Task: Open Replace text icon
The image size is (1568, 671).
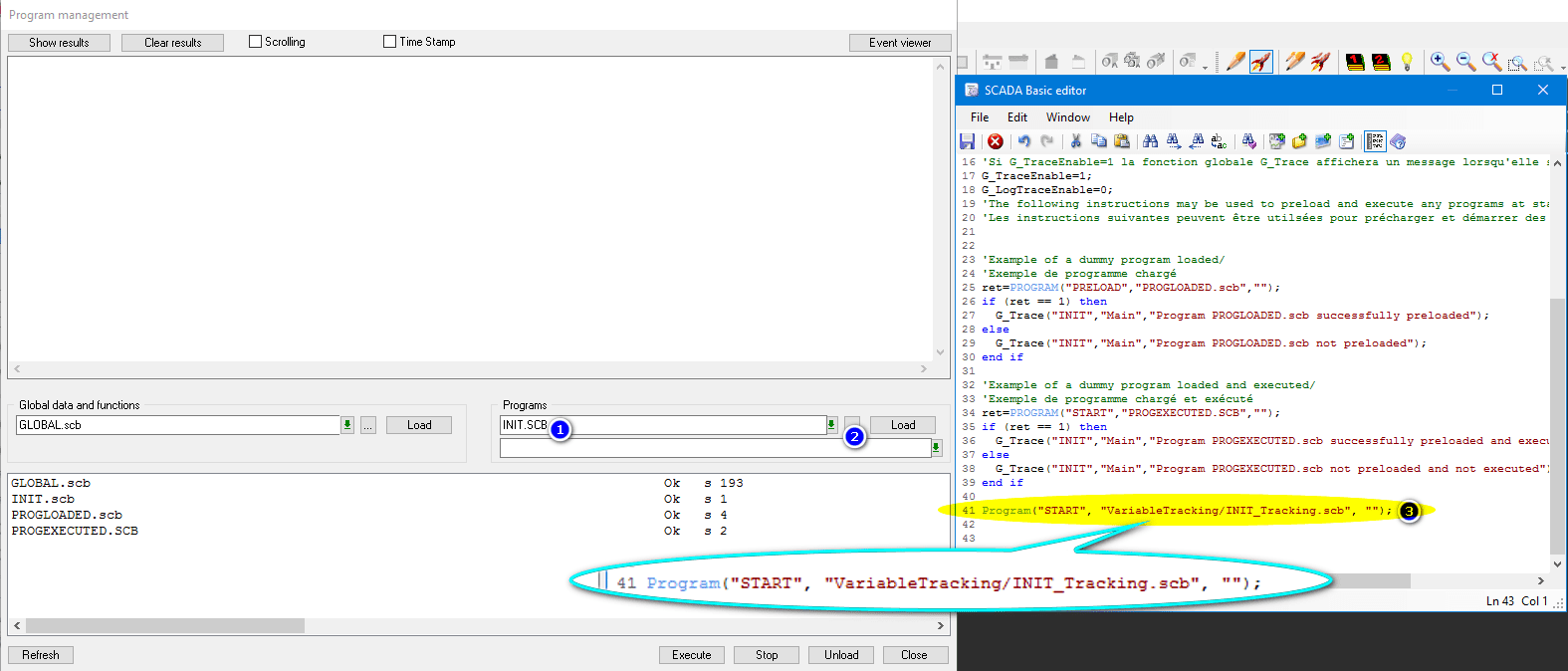Action: [x=1219, y=141]
